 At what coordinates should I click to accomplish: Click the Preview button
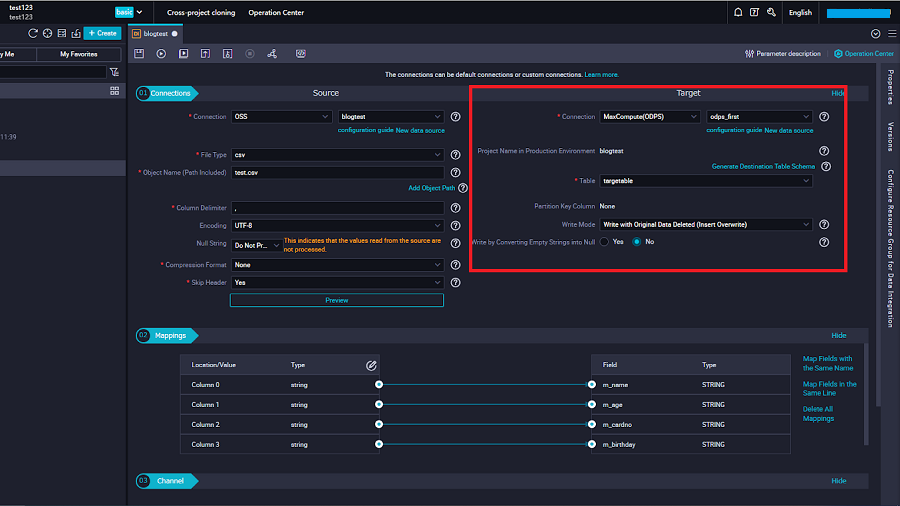[336, 300]
